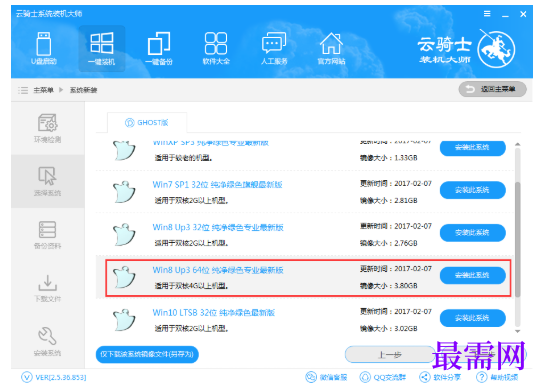Click 镜像大小: 2.81GB text
Image resolution: width=544 pixels, height=387 pixels.
tap(389, 201)
